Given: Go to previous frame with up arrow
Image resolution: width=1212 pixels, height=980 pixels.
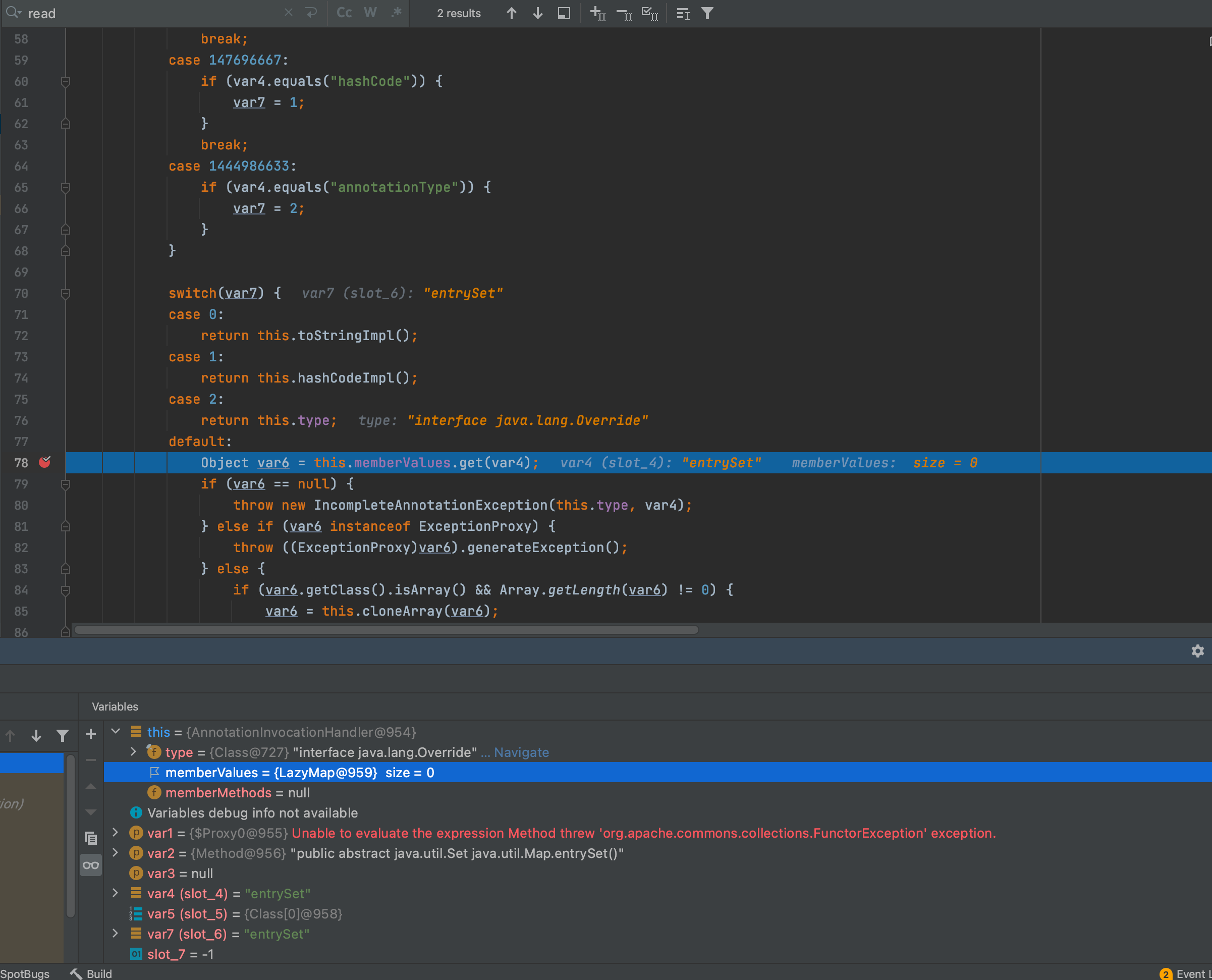Looking at the screenshot, I should point(10,735).
